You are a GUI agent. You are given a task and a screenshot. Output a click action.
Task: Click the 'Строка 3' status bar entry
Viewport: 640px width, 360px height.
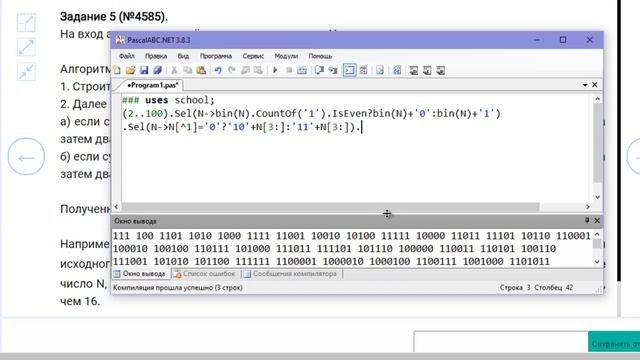click(515, 288)
